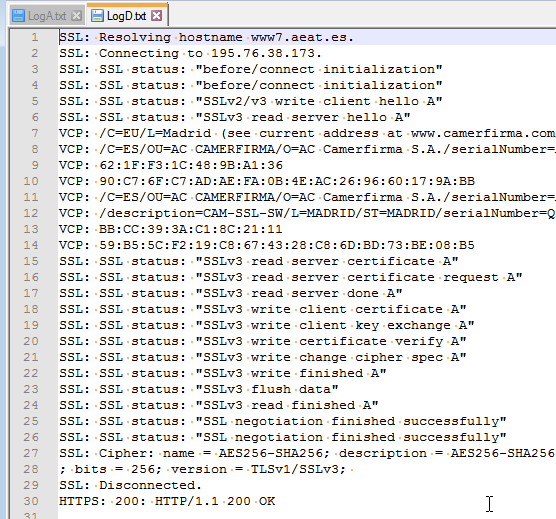
Task: Click on the IP address 195.76.38.173
Action: (266, 54)
